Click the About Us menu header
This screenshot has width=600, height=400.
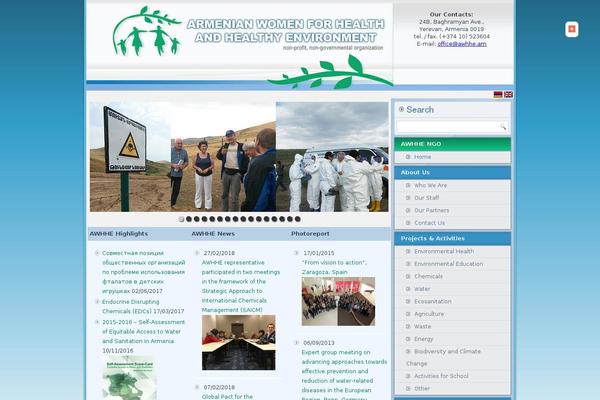click(x=453, y=173)
